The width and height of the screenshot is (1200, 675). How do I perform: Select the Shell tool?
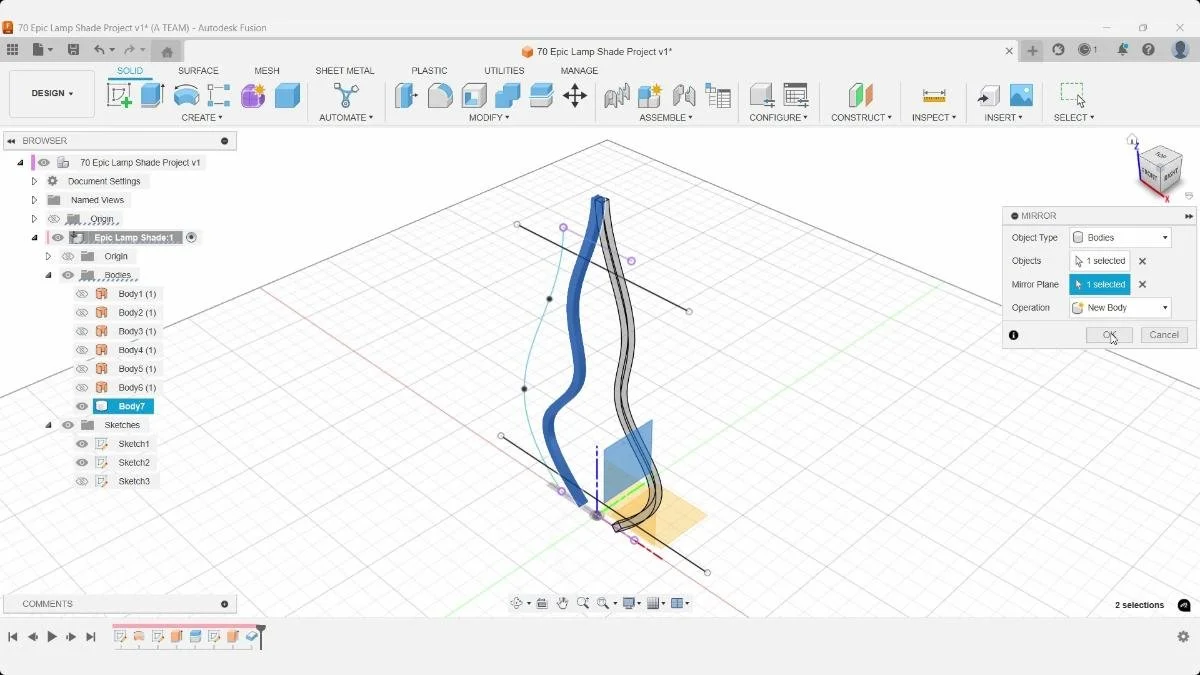(x=474, y=95)
